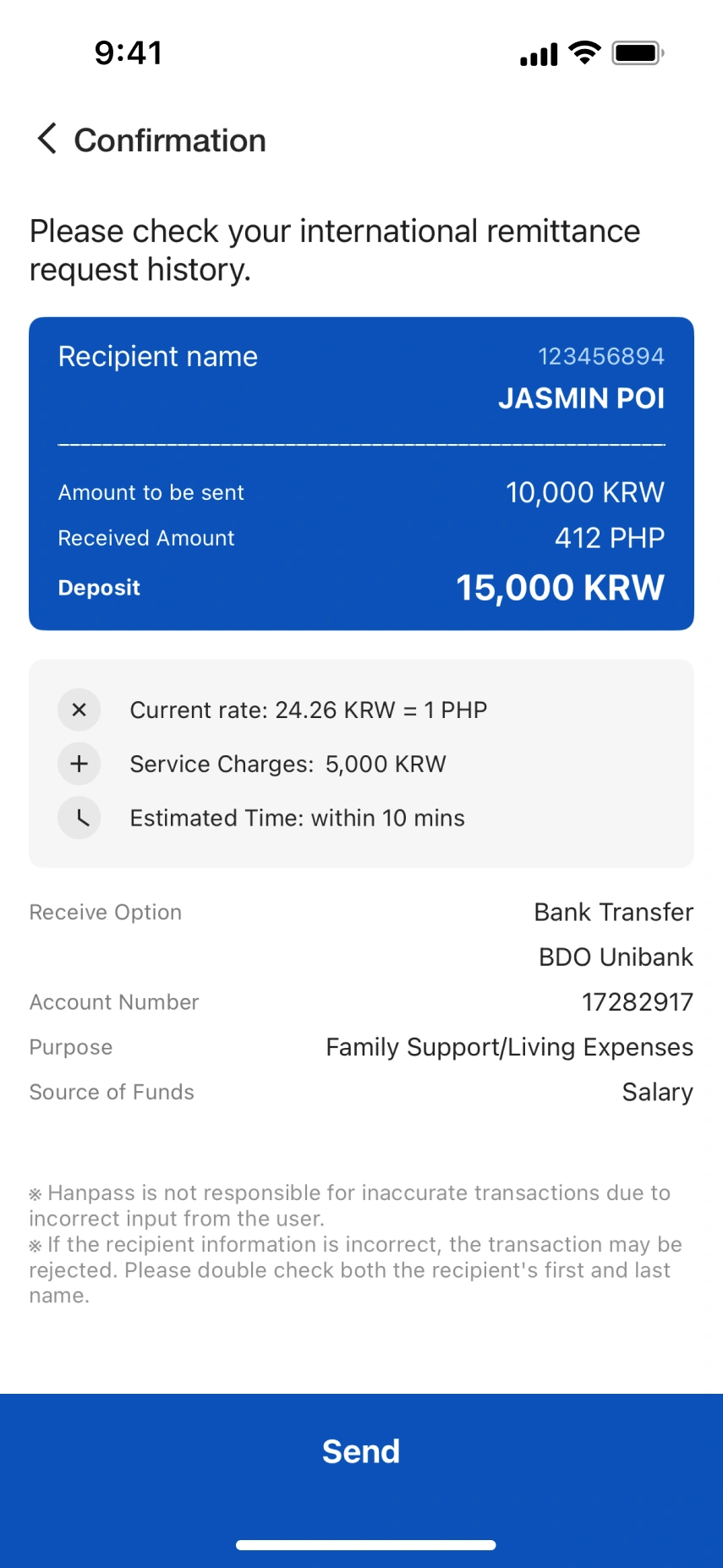Tap the 412 PHP received amount
Viewport: 723px width, 1568px height.
610,538
